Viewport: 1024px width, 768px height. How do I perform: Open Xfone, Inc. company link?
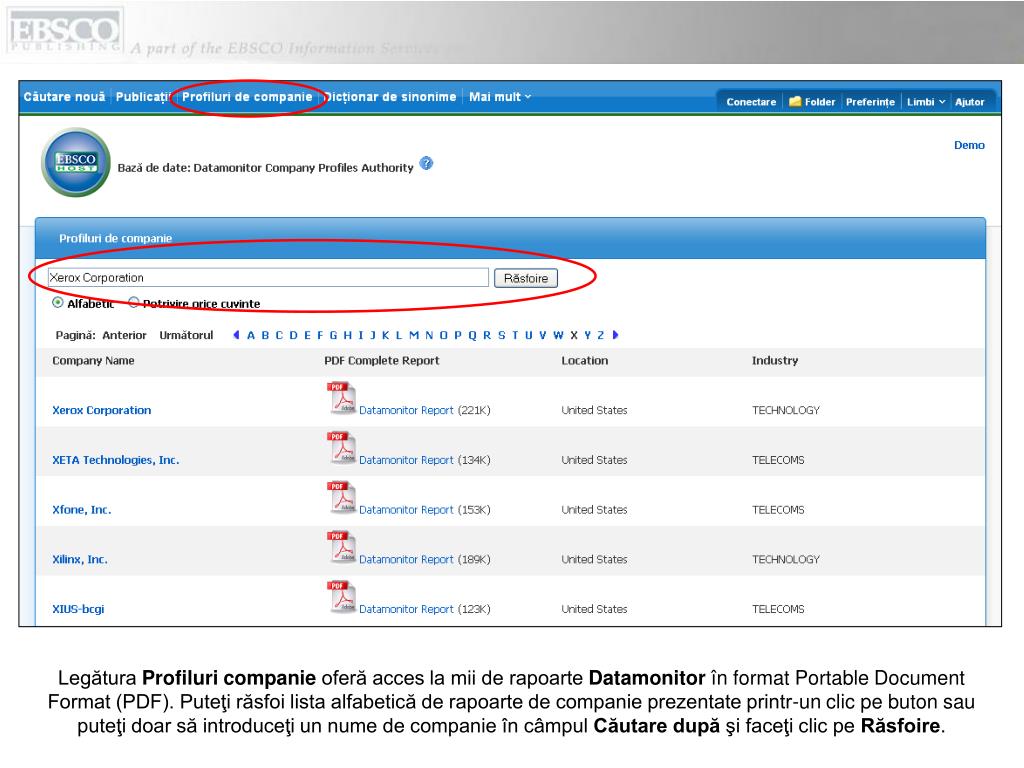coord(82,509)
